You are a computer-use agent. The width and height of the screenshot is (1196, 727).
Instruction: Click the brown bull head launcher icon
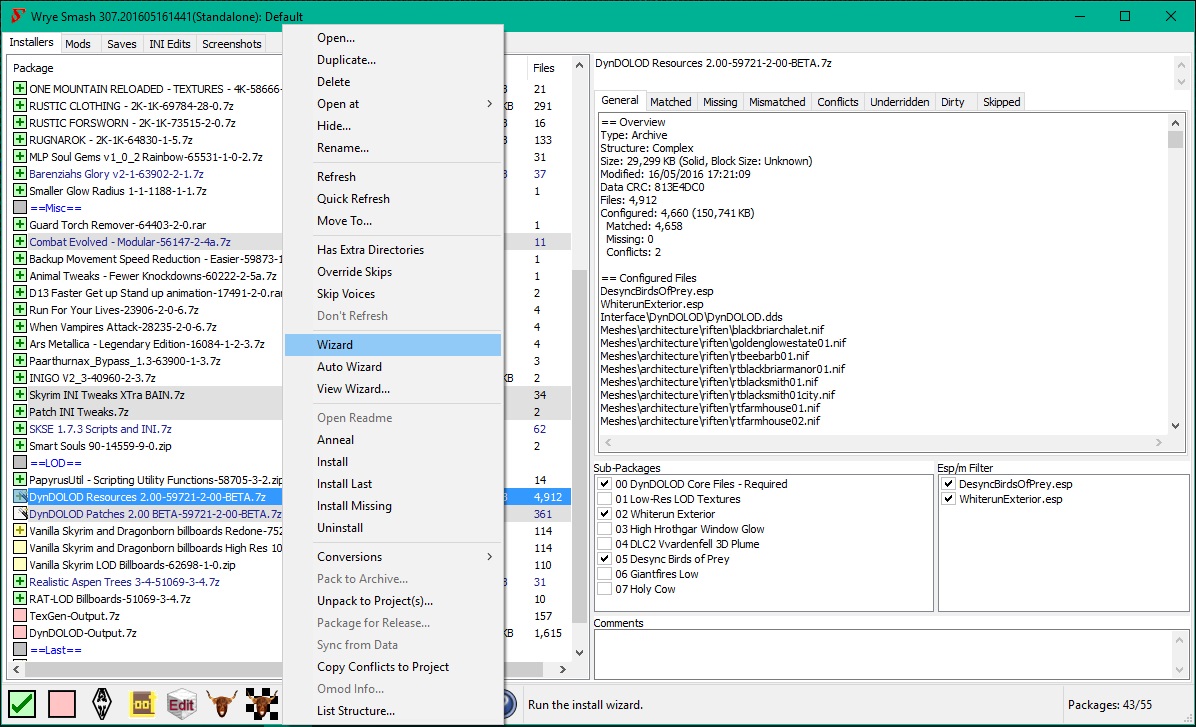[222, 703]
